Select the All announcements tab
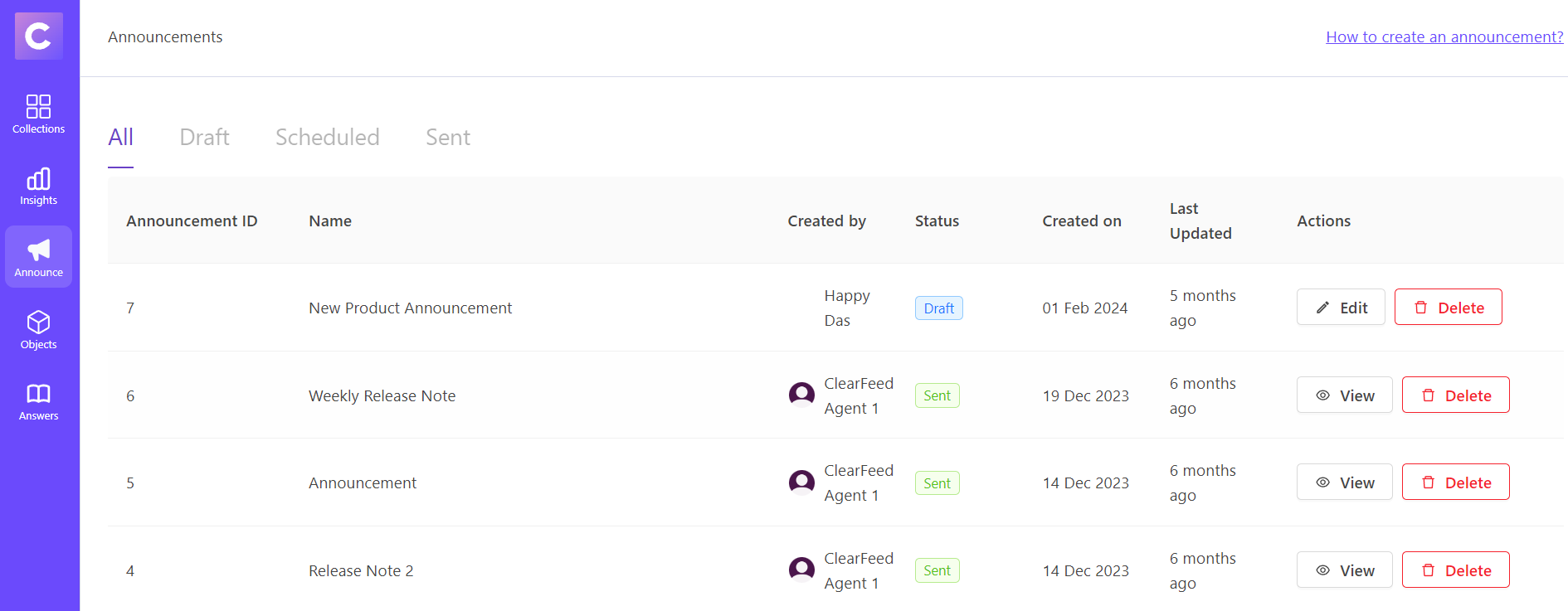This screenshot has height=611, width=1568. 120,138
